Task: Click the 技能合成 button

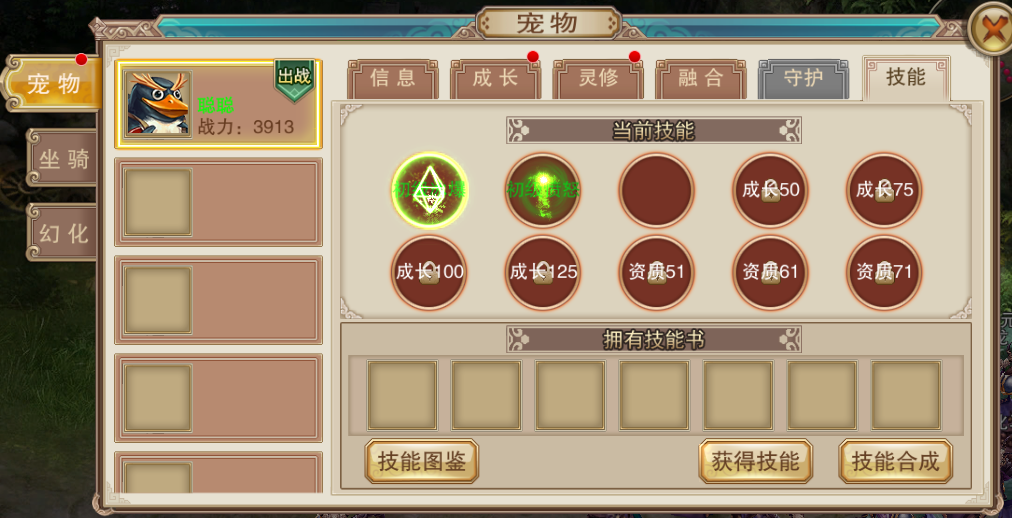Action: coord(896,461)
